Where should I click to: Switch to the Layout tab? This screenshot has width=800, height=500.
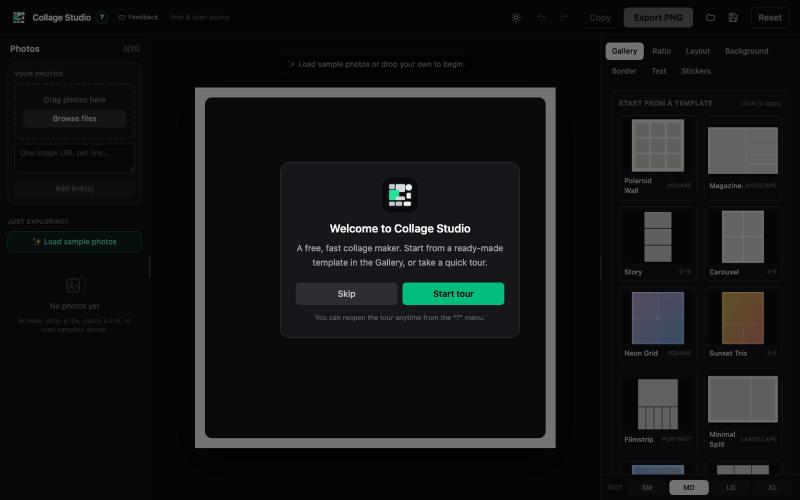697,51
